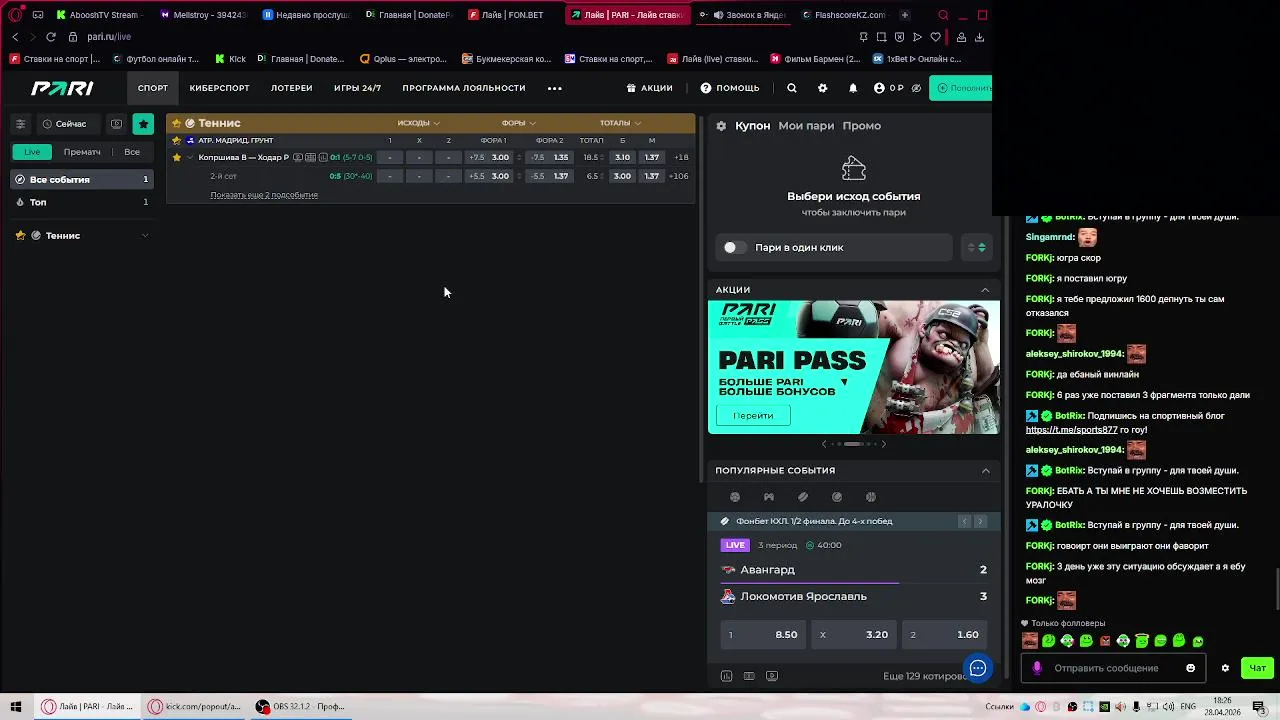Select hockey icon in popular events

803,497
